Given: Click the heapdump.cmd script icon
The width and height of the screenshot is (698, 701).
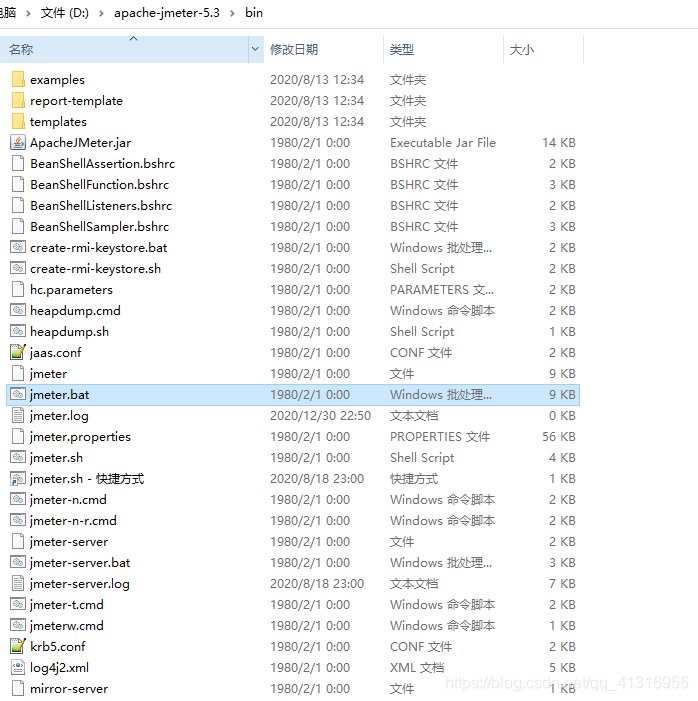Looking at the screenshot, I should point(18,310).
